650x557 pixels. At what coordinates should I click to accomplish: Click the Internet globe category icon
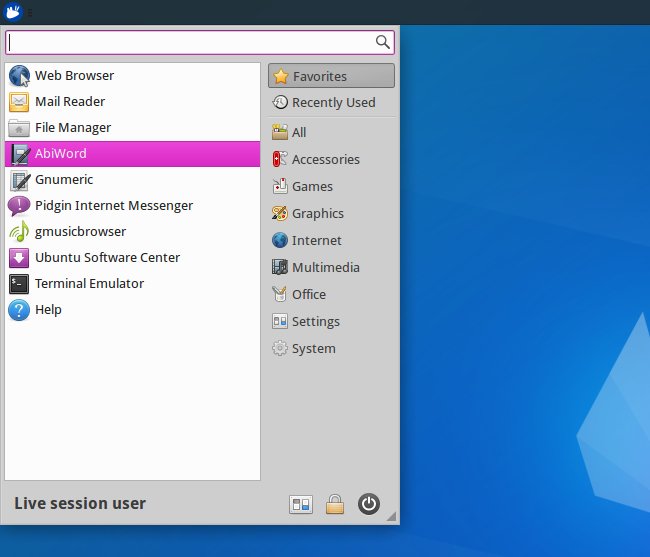280,240
